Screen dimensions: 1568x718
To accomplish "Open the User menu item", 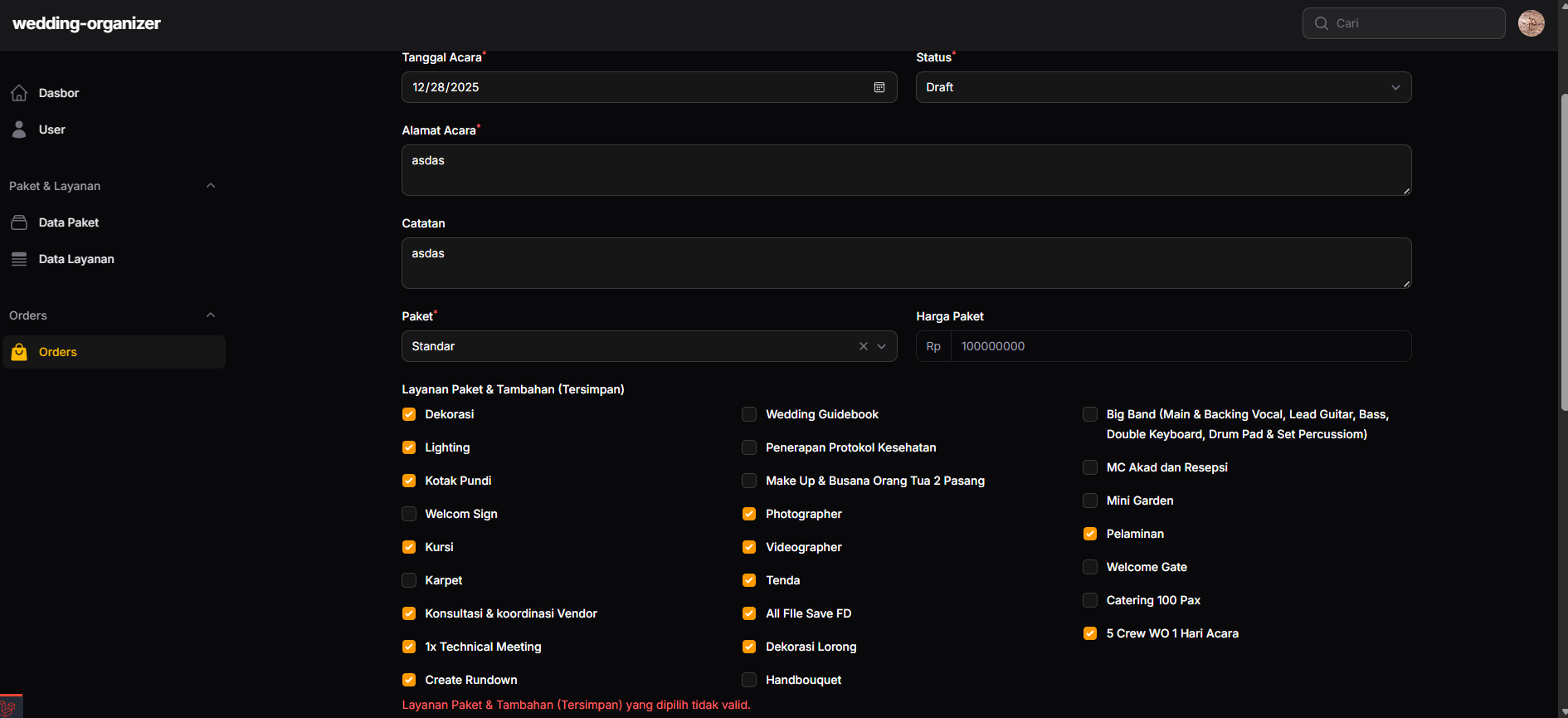I will click(x=114, y=129).
